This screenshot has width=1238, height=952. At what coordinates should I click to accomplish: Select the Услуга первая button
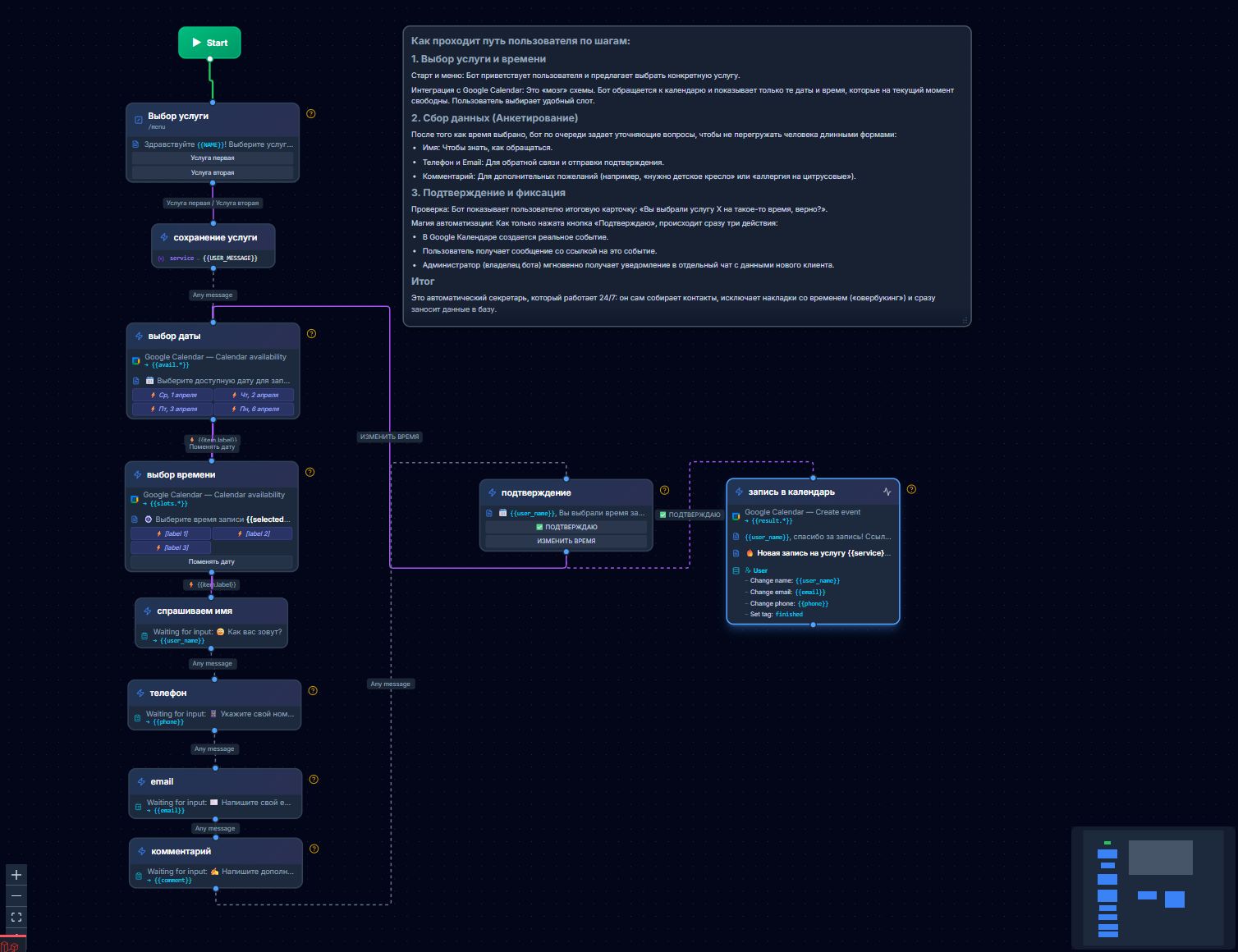(x=213, y=158)
